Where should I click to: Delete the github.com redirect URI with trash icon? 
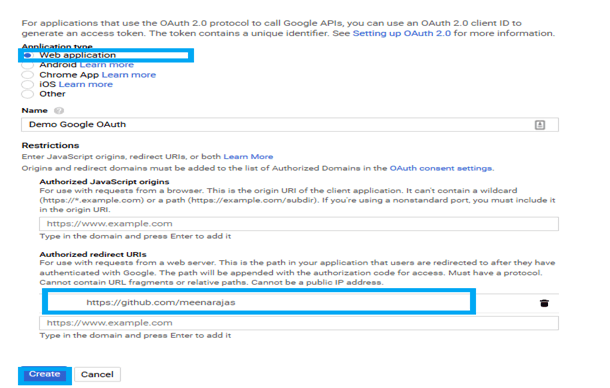tap(544, 303)
